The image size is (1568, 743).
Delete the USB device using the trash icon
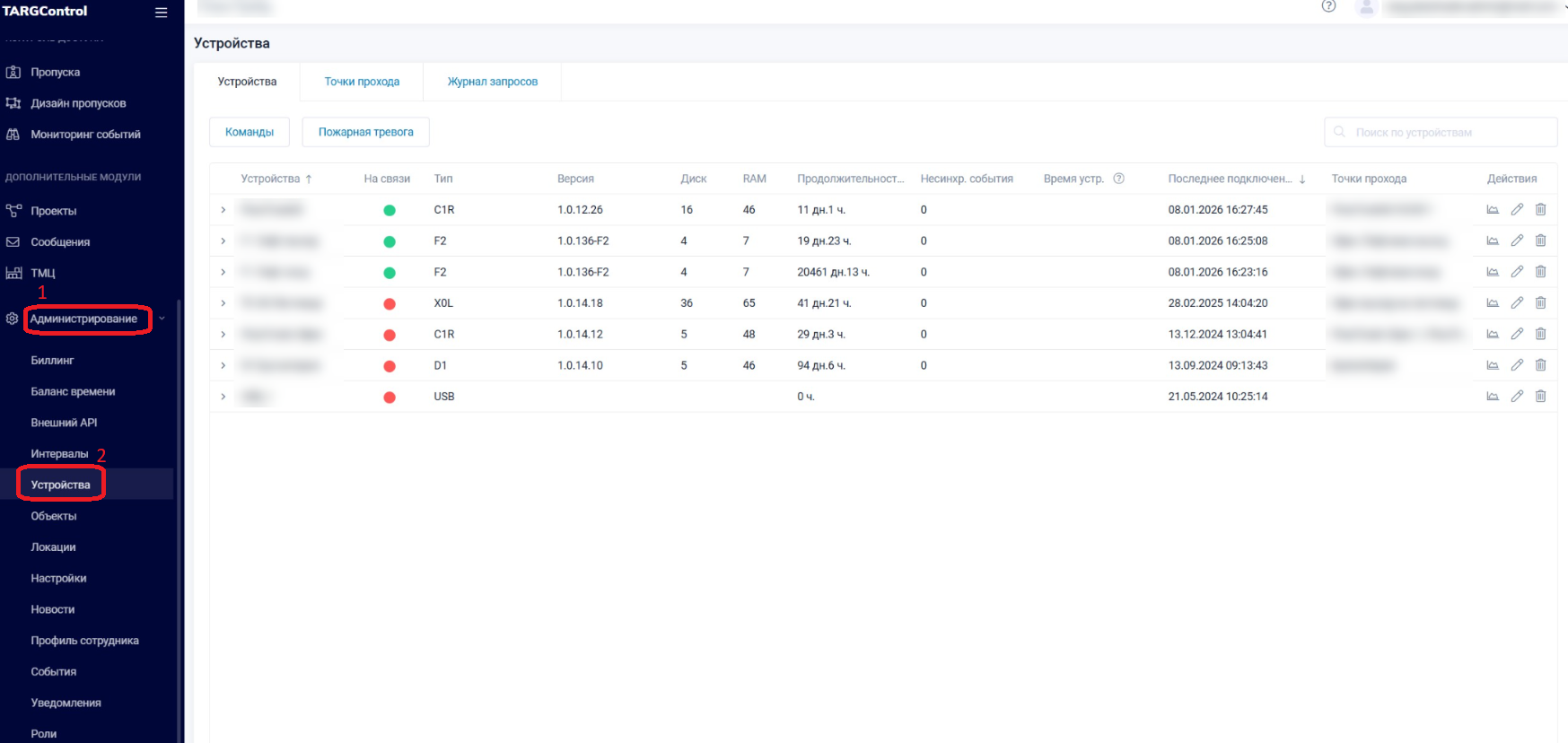[x=1540, y=397]
